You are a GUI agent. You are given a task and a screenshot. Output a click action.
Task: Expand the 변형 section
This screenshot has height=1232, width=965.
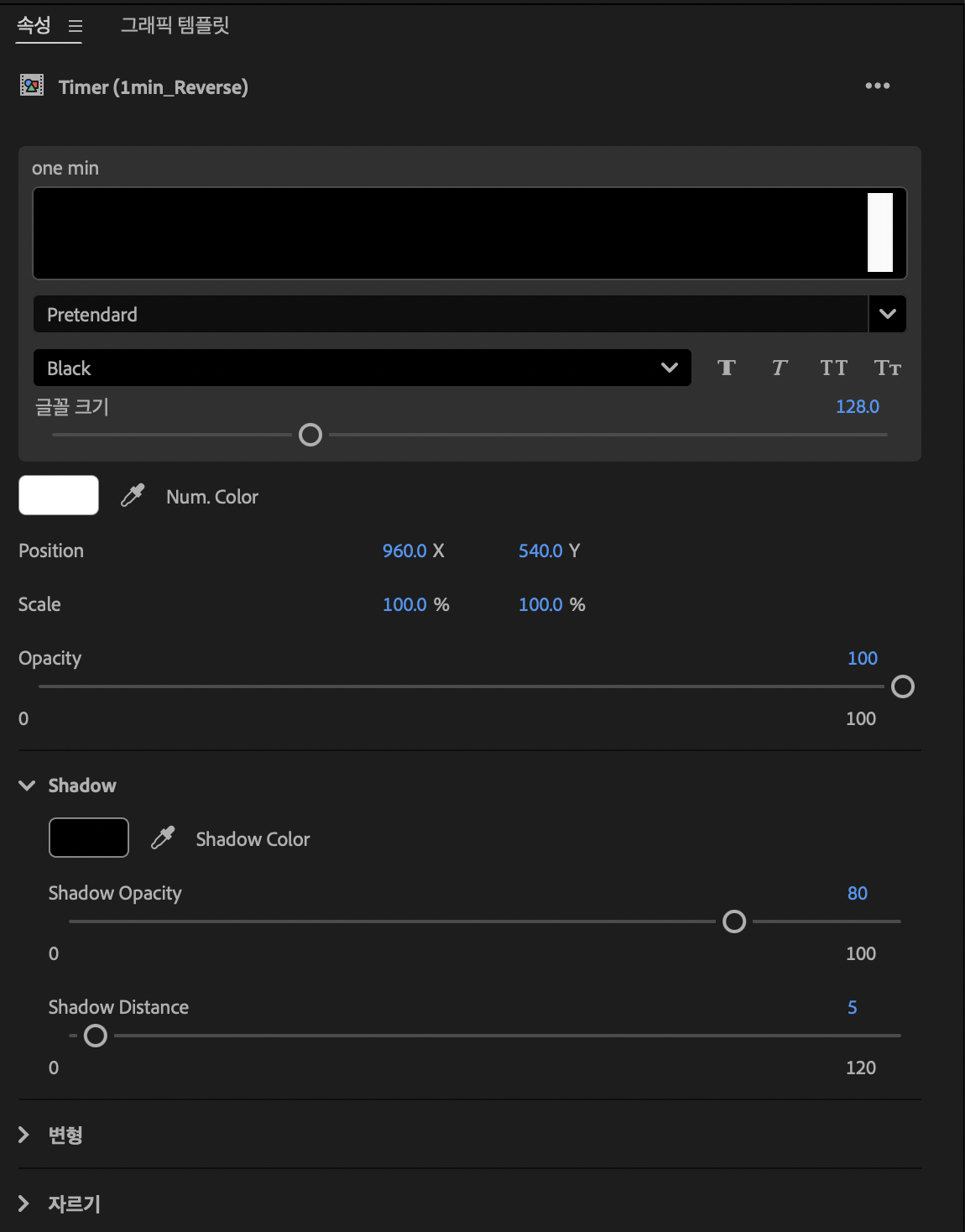(x=23, y=1135)
